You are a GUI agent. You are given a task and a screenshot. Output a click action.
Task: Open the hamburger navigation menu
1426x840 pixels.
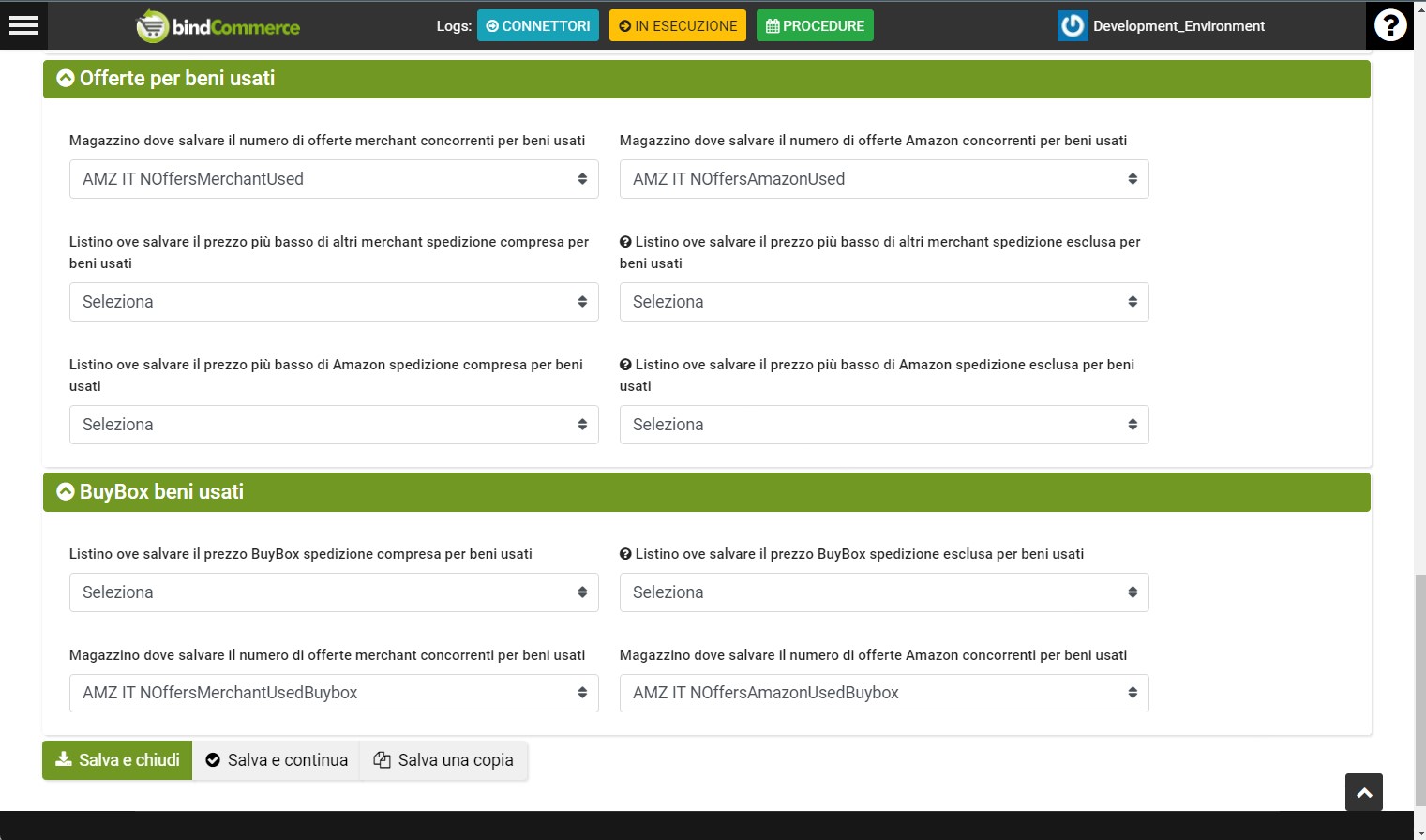tap(23, 25)
